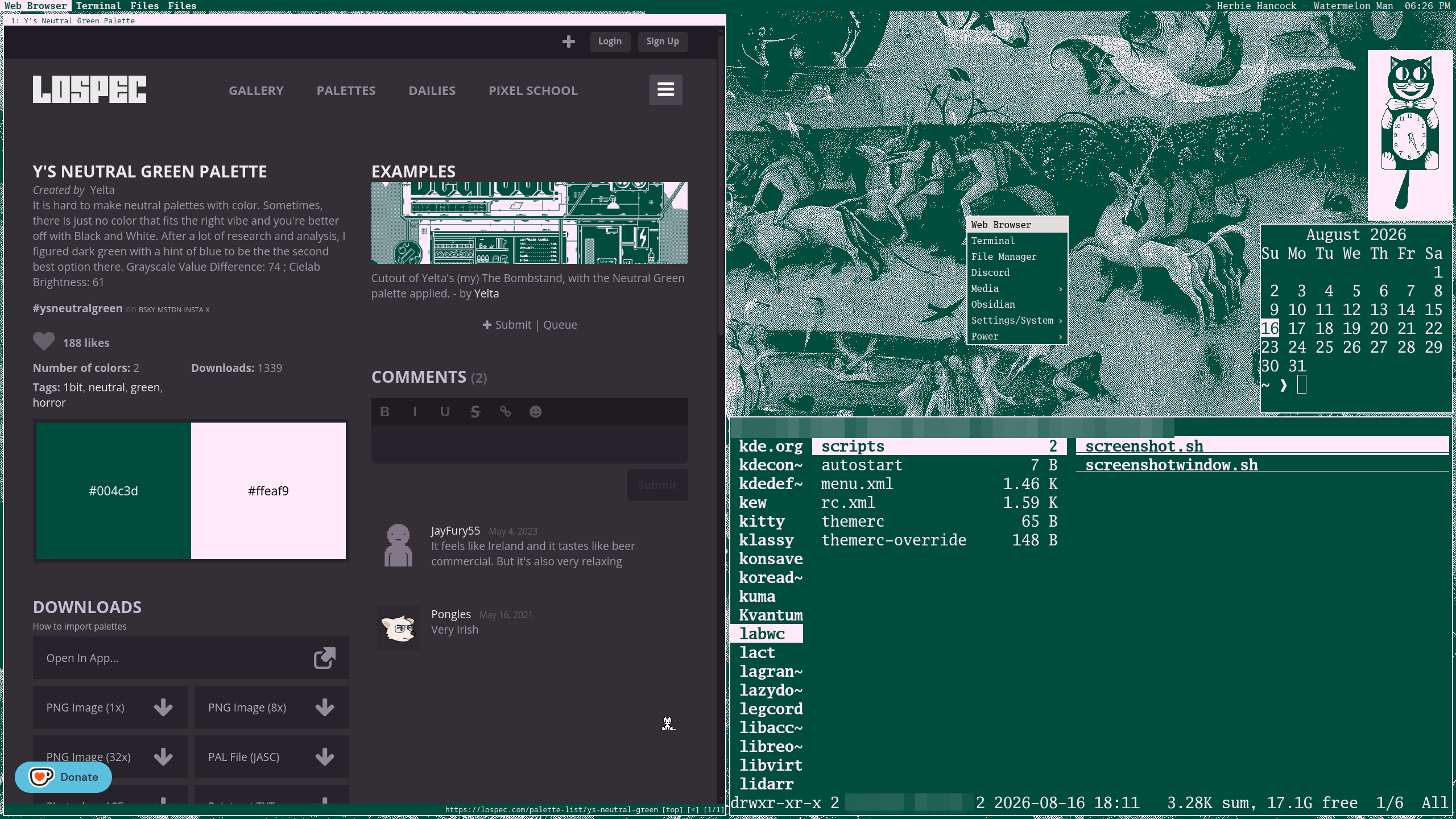Launch Discord from the desktop menu

tap(1017, 273)
